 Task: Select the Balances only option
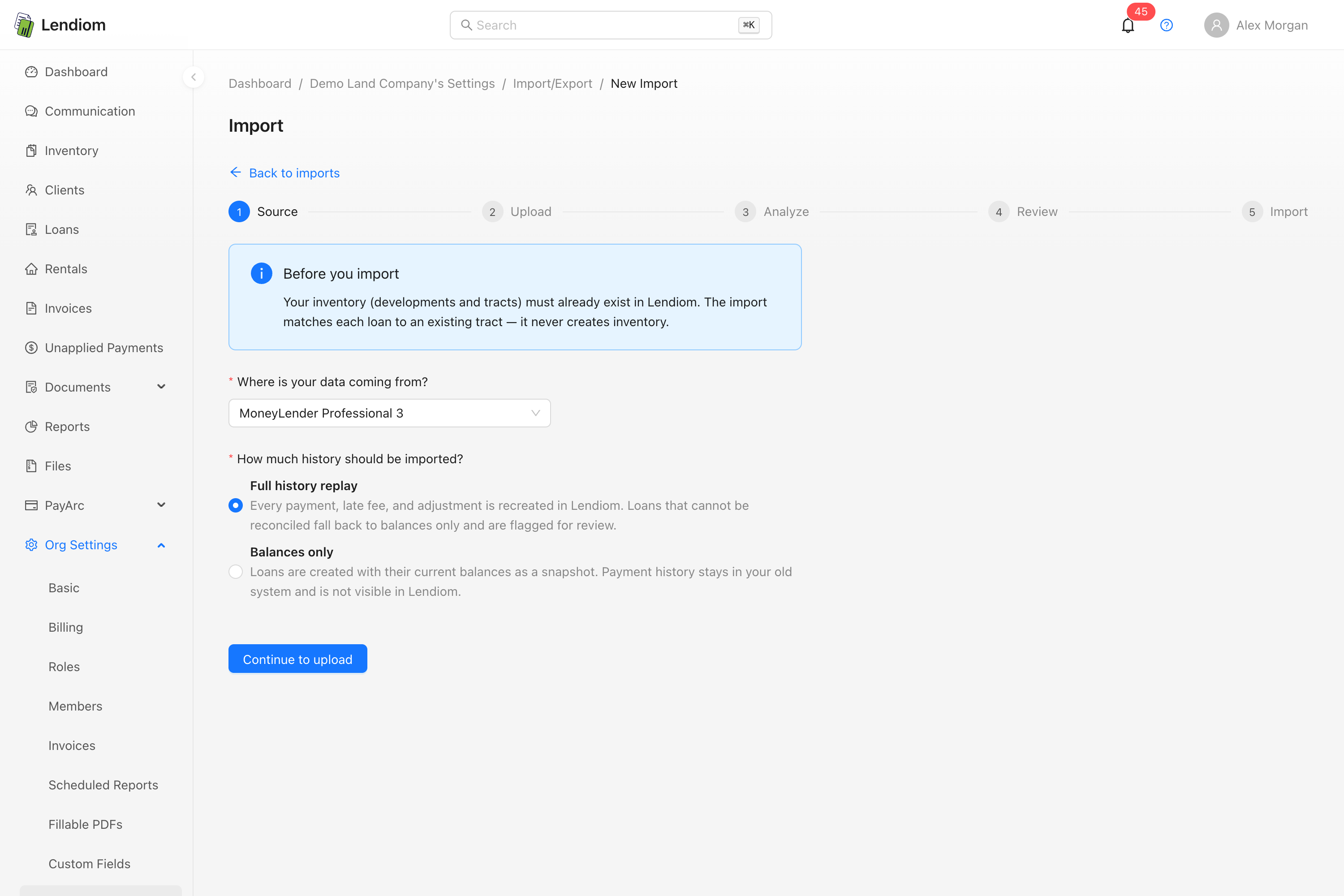click(236, 572)
